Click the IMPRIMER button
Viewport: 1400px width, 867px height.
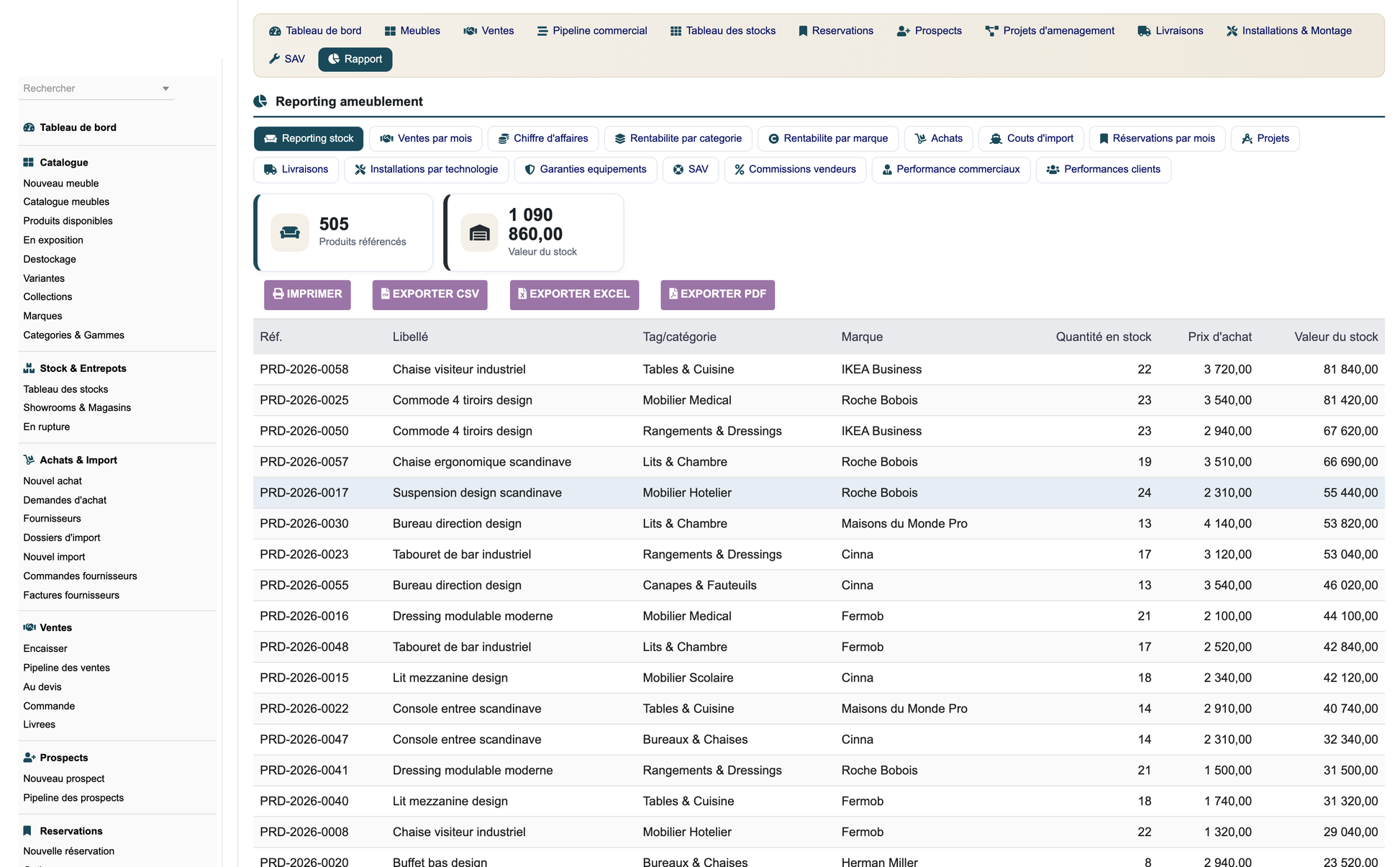(x=307, y=295)
